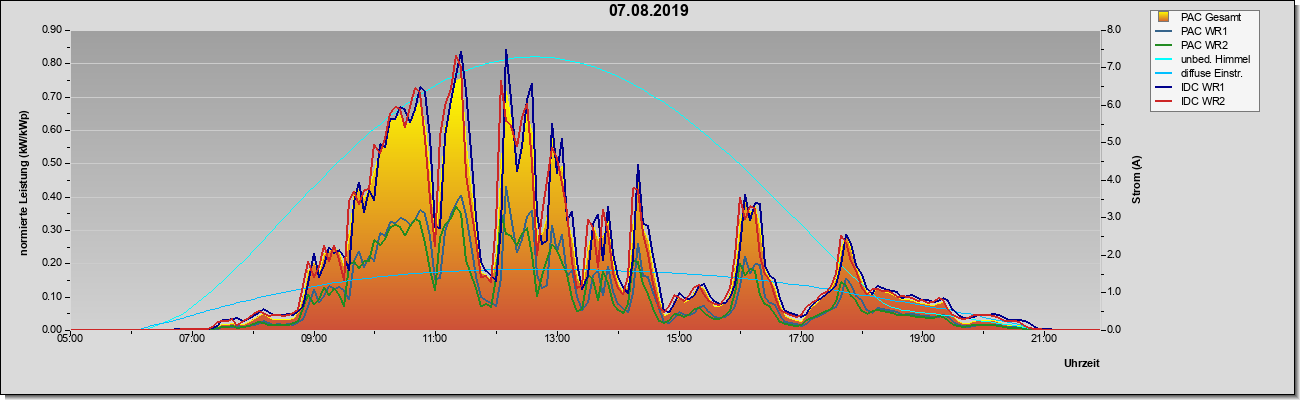This screenshot has height=400, width=1300.
Task: Click the Strom (A) right axis title
Action: click(1137, 180)
